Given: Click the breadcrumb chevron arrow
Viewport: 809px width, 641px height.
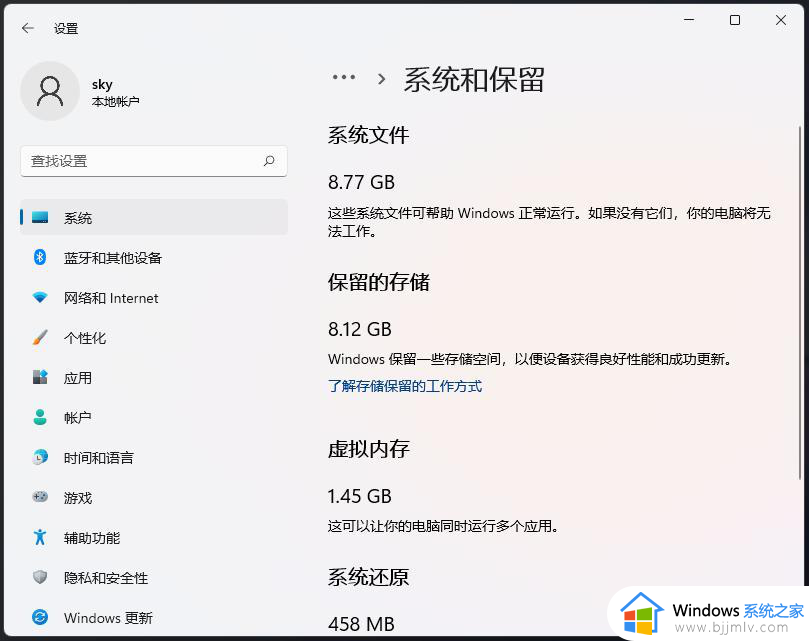Looking at the screenshot, I should 381,79.
